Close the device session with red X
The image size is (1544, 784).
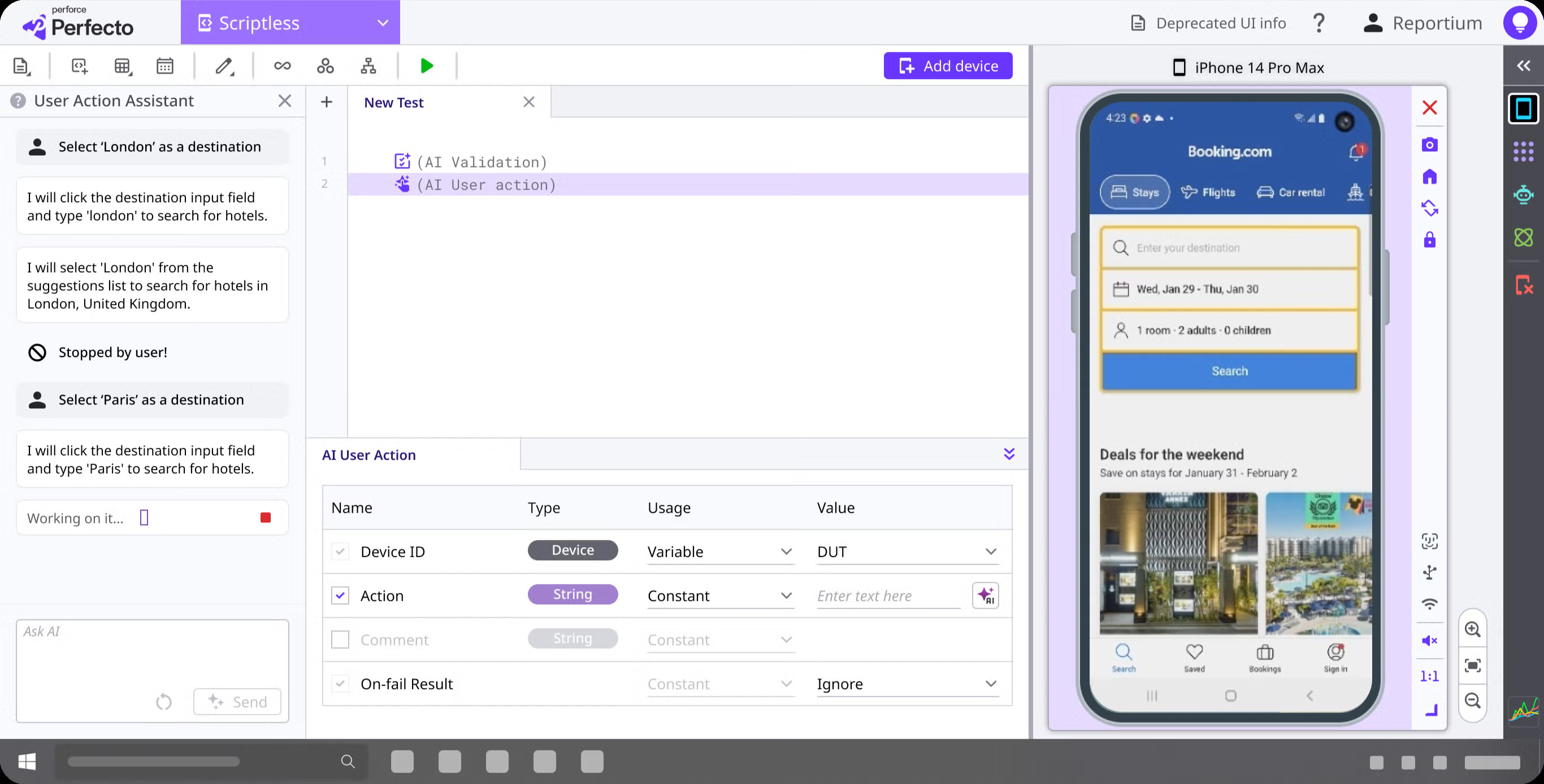click(1429, 108)
